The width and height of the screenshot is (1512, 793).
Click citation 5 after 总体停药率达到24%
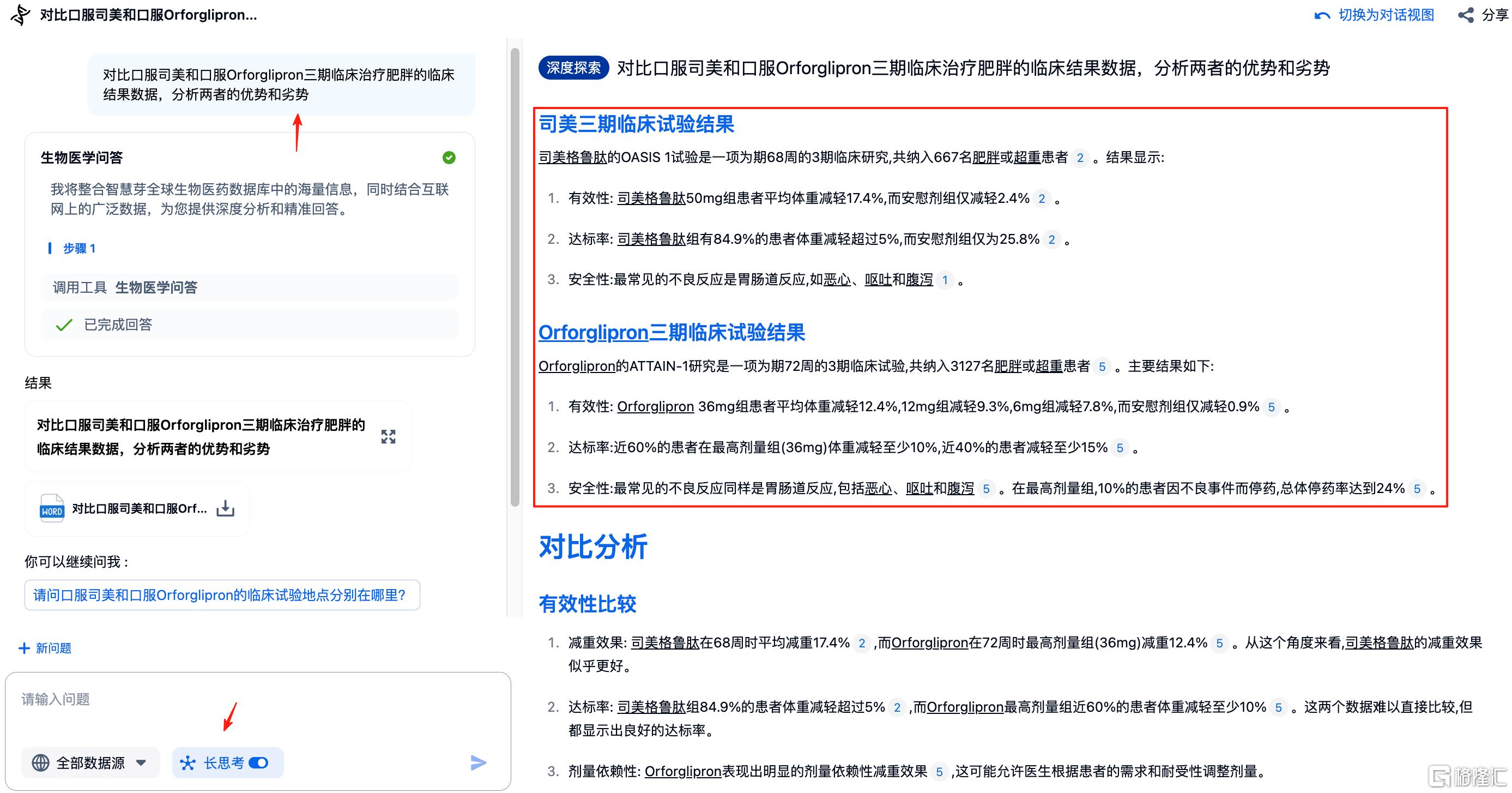(x=1417, y=489)
